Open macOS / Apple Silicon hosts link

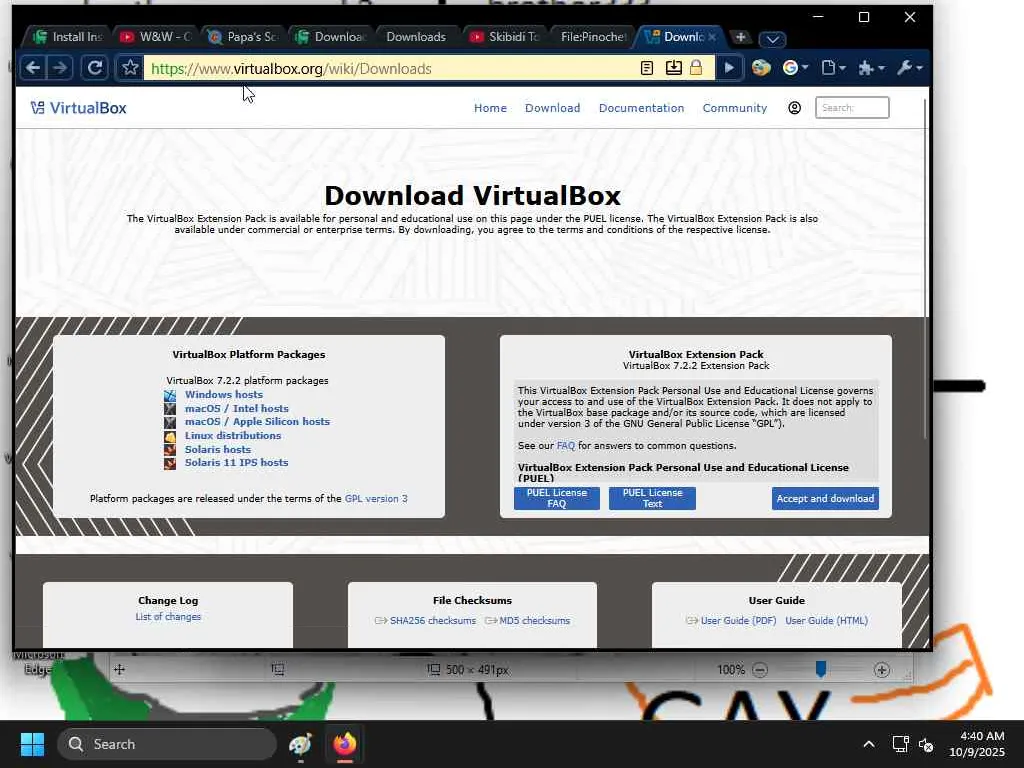pyautogui.click(x=257, y=422)
